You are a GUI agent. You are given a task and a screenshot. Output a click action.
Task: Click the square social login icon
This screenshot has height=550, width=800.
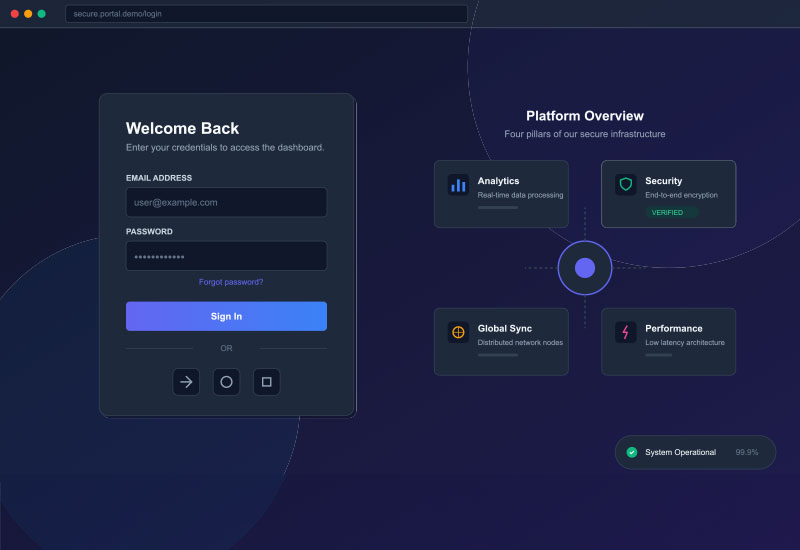[266, 382]
